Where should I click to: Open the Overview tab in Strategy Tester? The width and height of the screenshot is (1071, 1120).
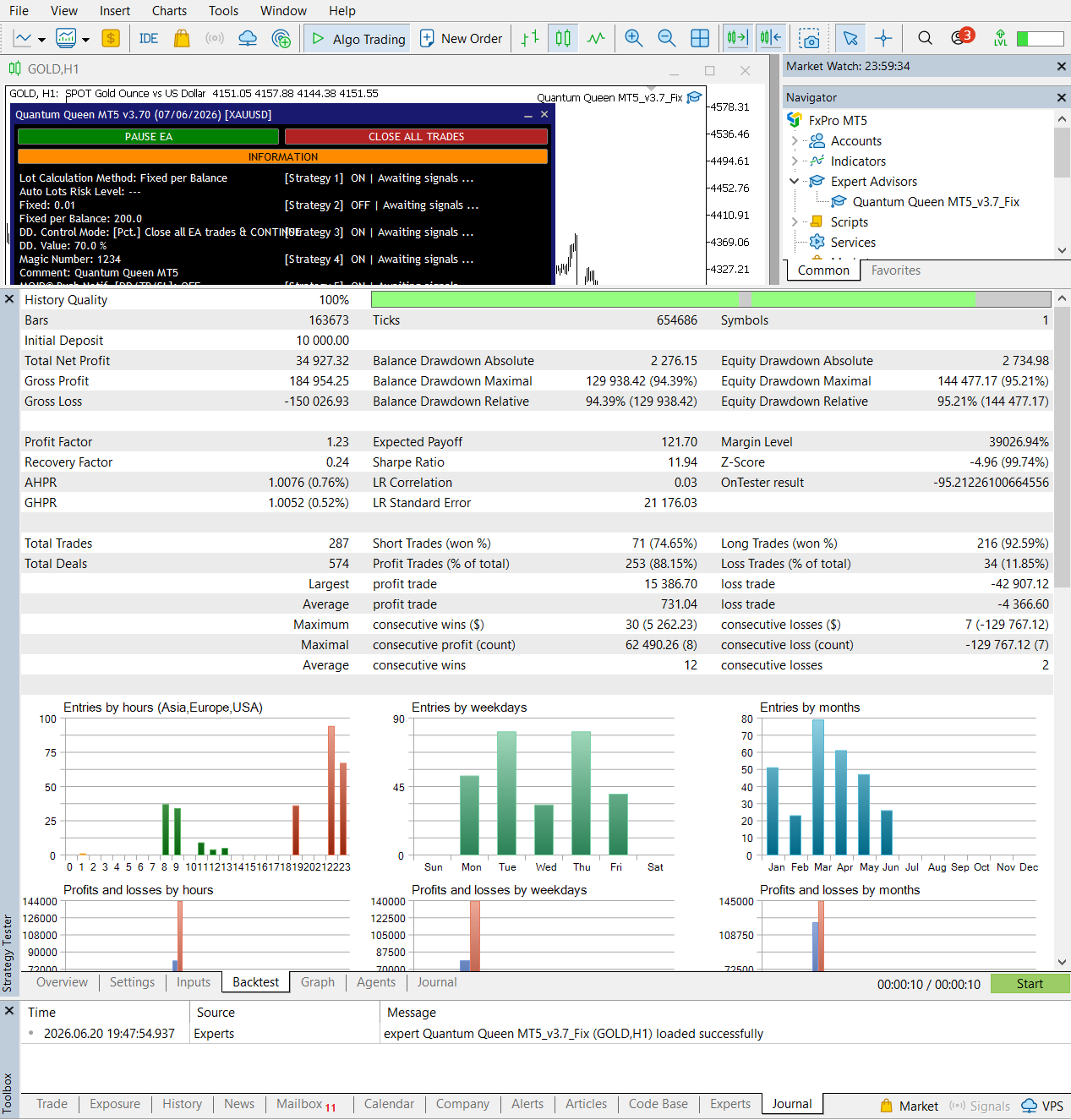62,982
